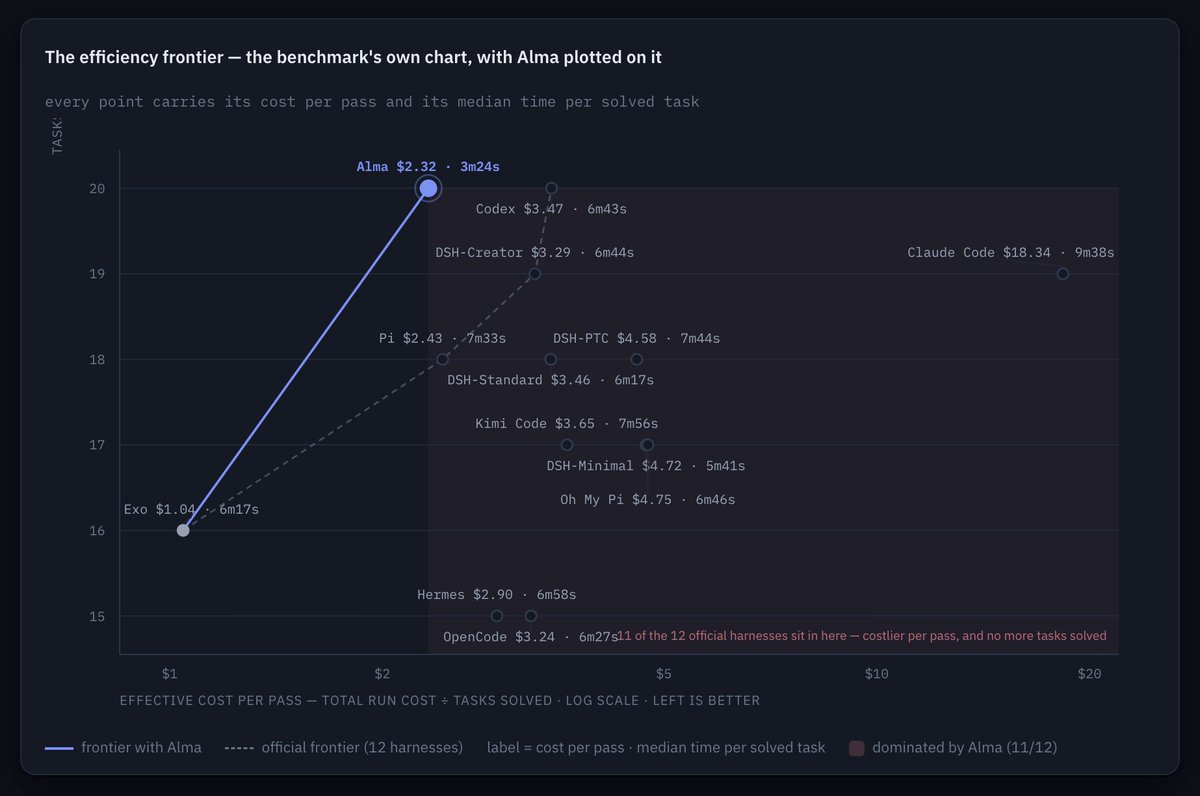1200x796 pixels.
Task: Select the Exo data point
Action: point(183,530)
